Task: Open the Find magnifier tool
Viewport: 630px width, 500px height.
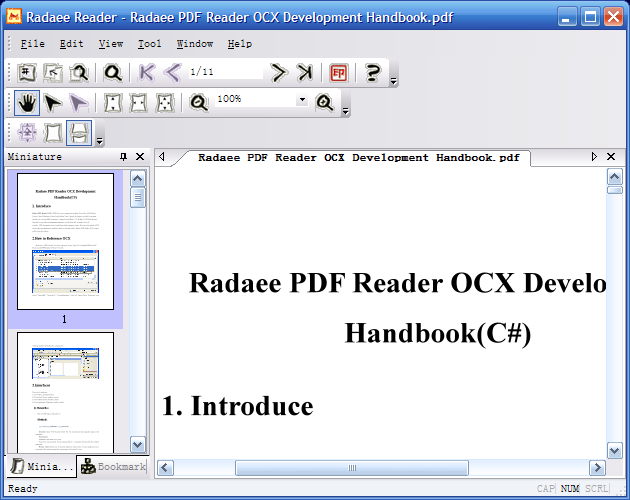Action: [x=113, y=73]
